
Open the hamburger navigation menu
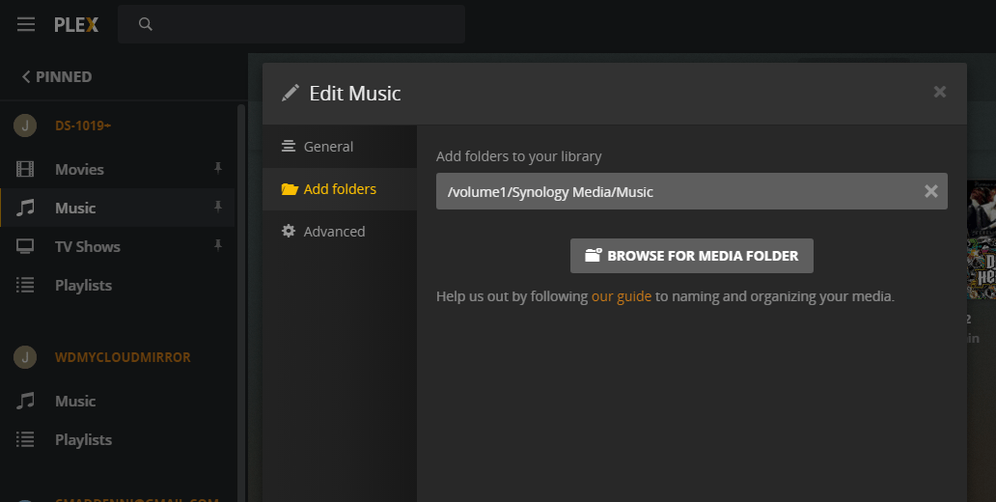26,24
